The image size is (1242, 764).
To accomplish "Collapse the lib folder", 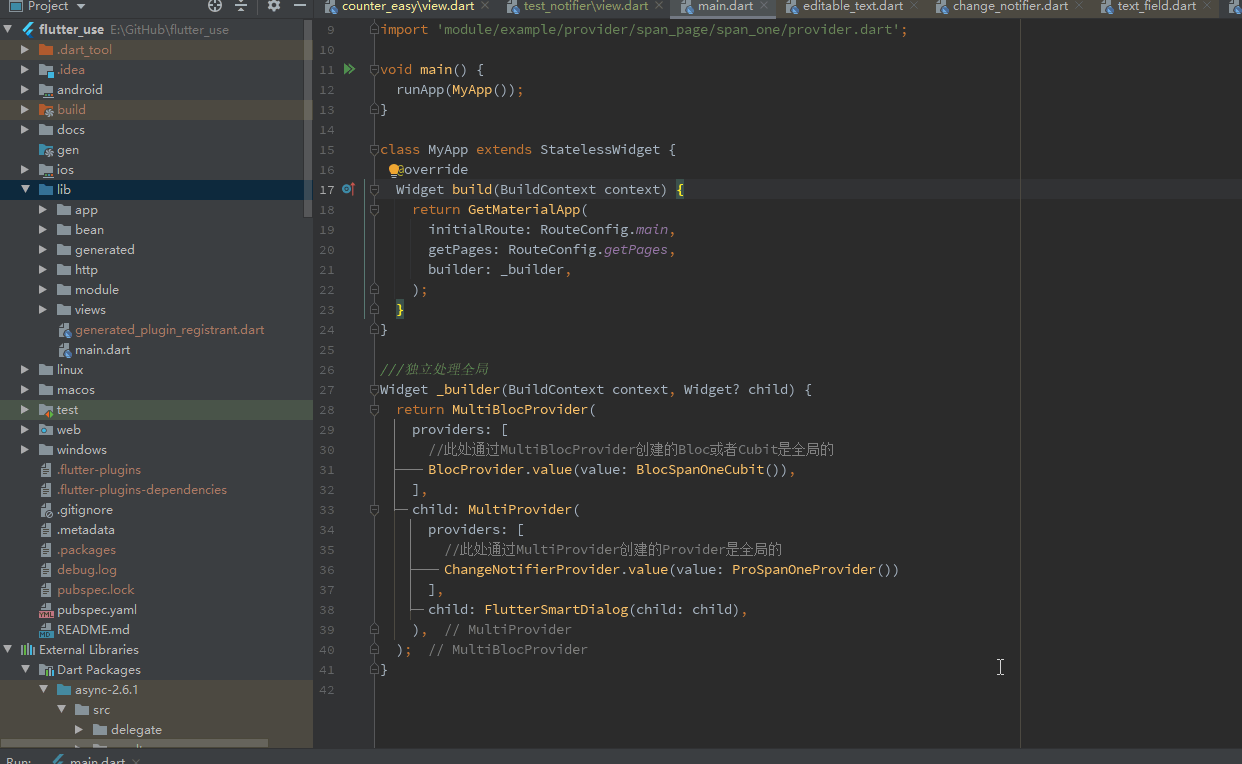I will click(25, 189).
